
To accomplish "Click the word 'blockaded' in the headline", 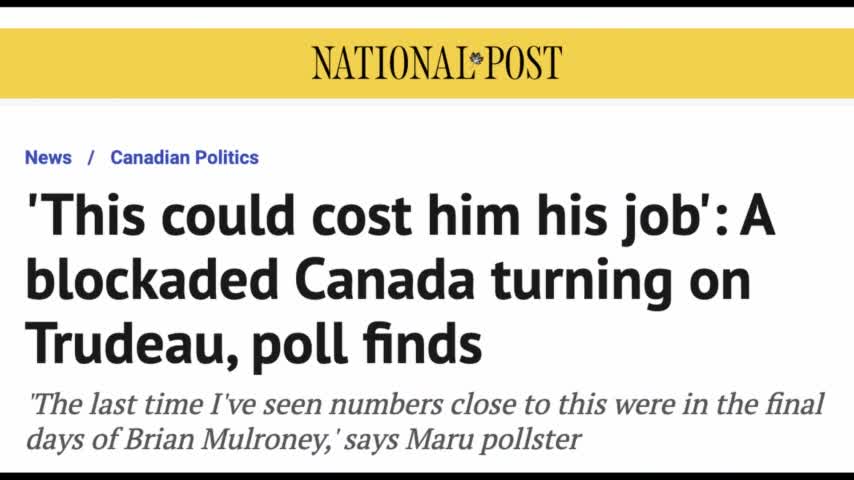I will pyautogui.click(x=152, y=279).
